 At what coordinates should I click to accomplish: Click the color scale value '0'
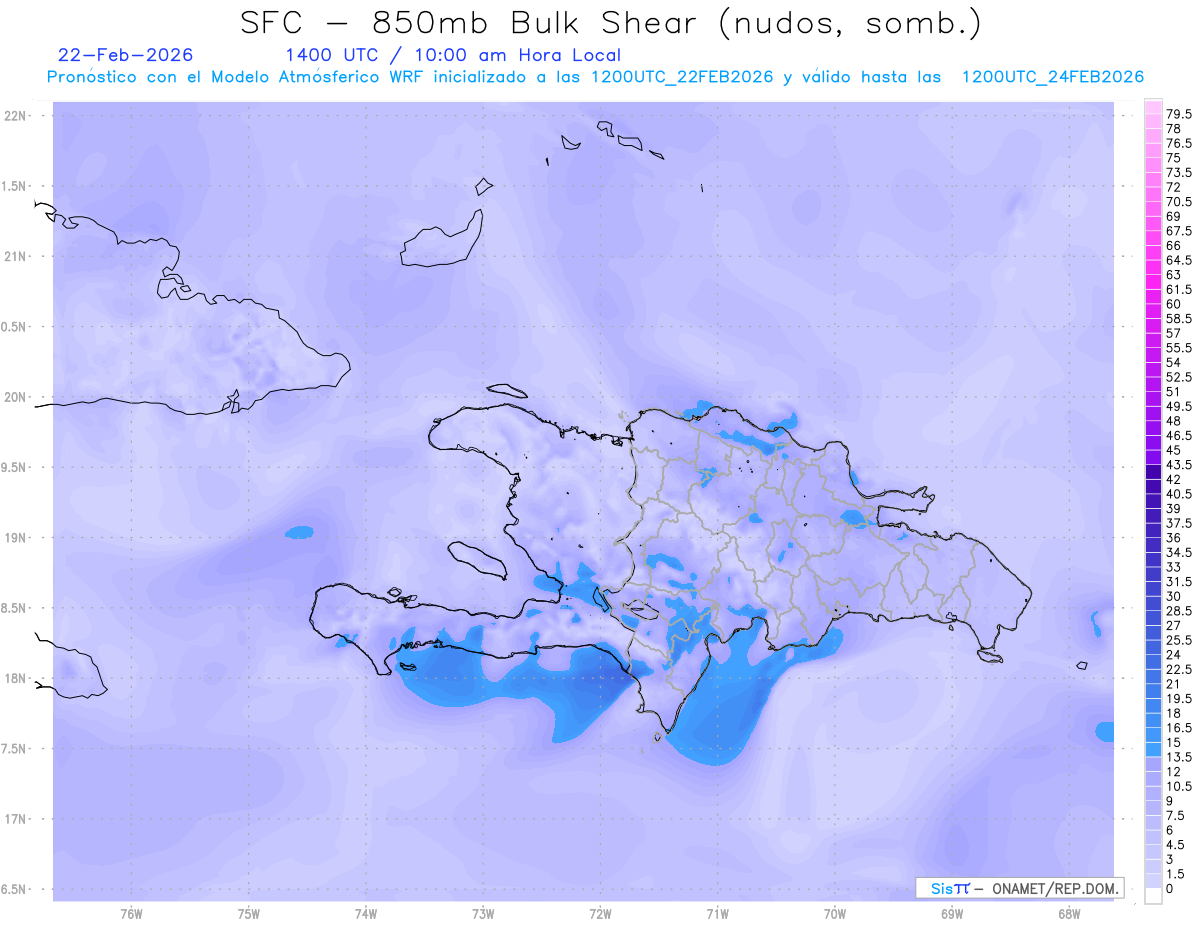coord(1170,889)
